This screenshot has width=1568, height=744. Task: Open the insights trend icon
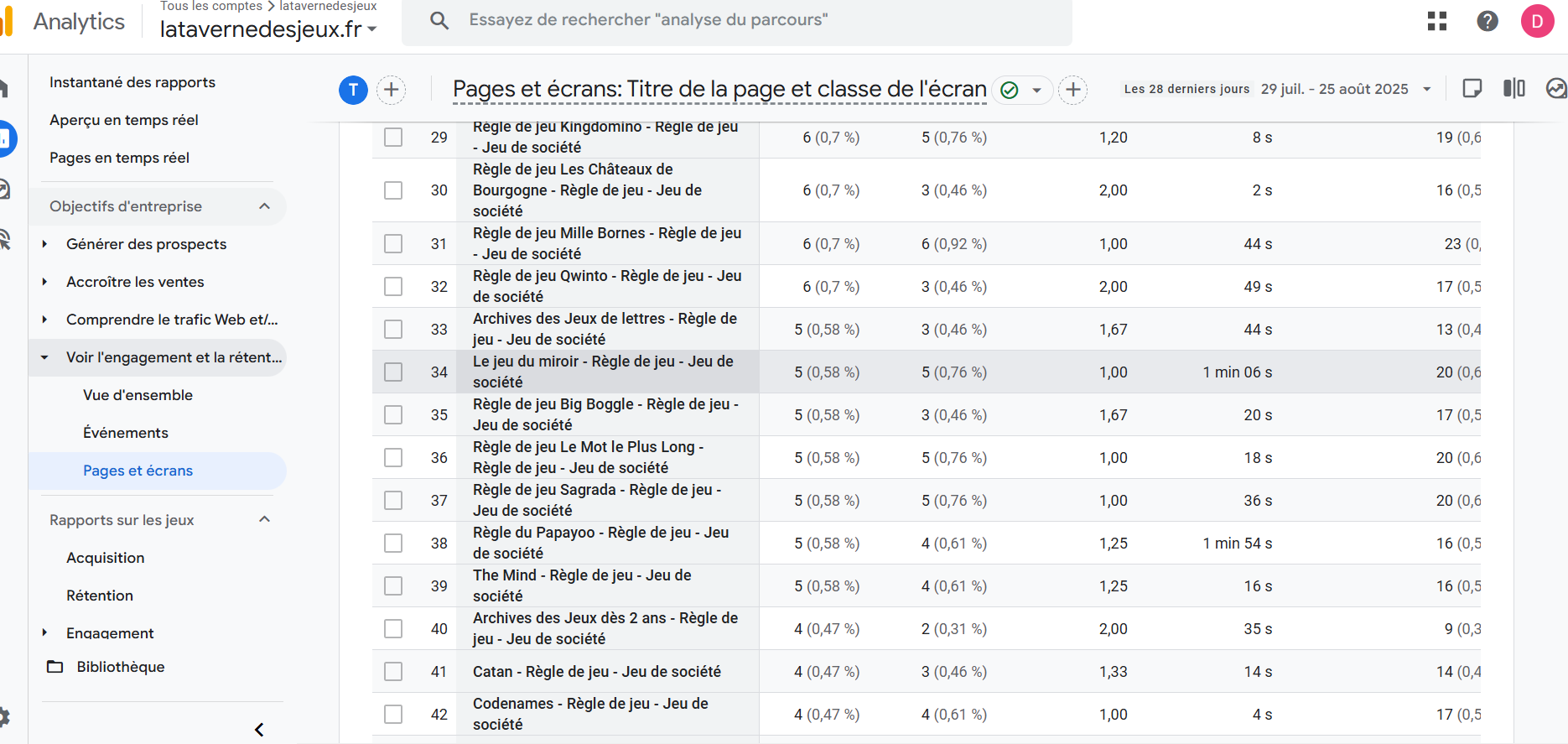(1557, 89)
